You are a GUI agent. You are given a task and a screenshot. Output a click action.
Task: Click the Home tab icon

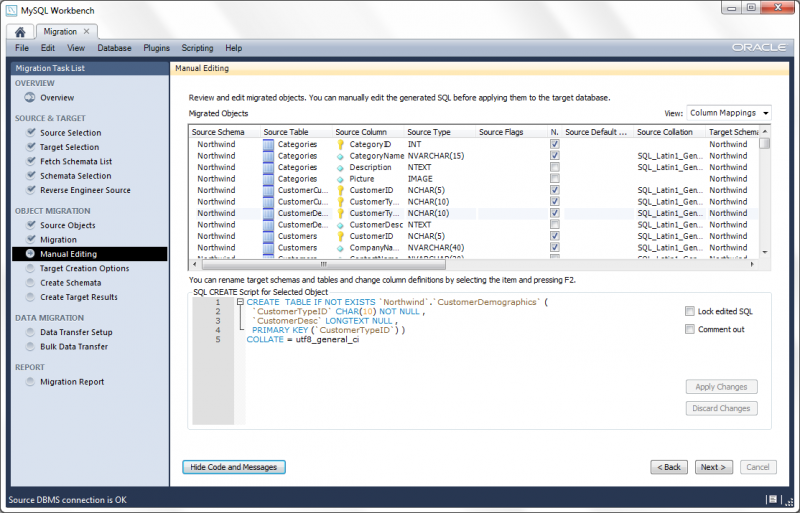pyautogui.click(x=19, y=32)
